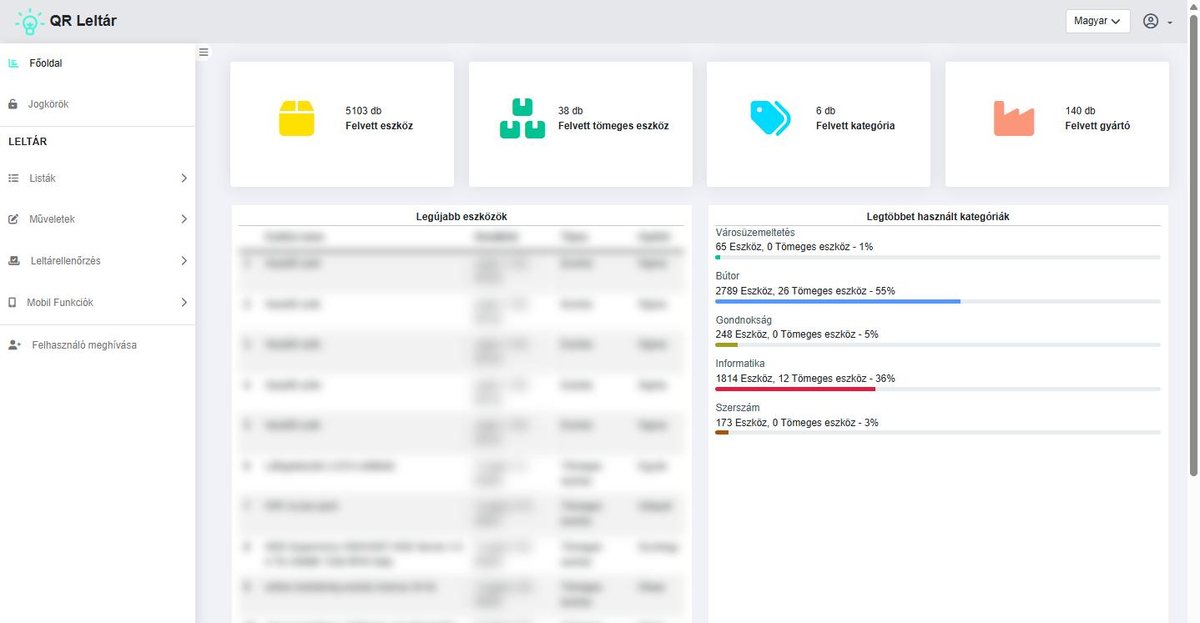
Task: Click the "5103 db" count
Action: click(x=364, y=111)
